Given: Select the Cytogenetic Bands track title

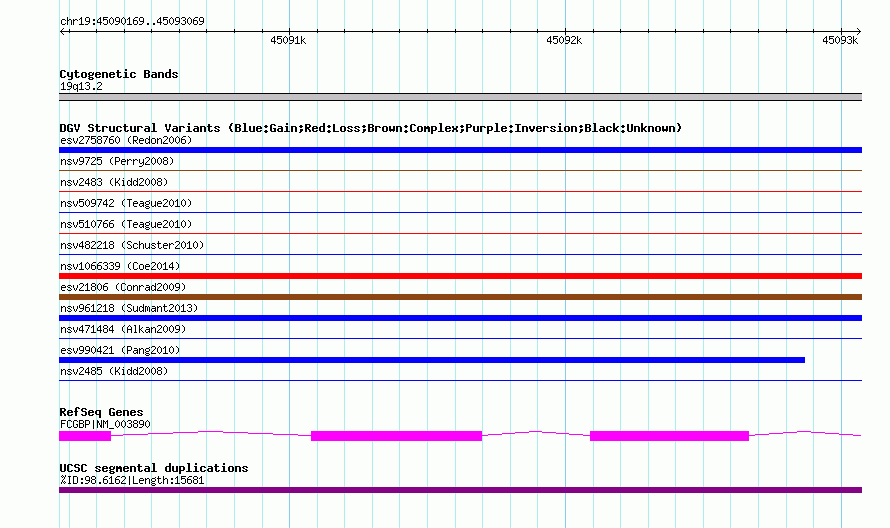Looking at the screenshot, I should pyautogui.click(x=119, y=74).
